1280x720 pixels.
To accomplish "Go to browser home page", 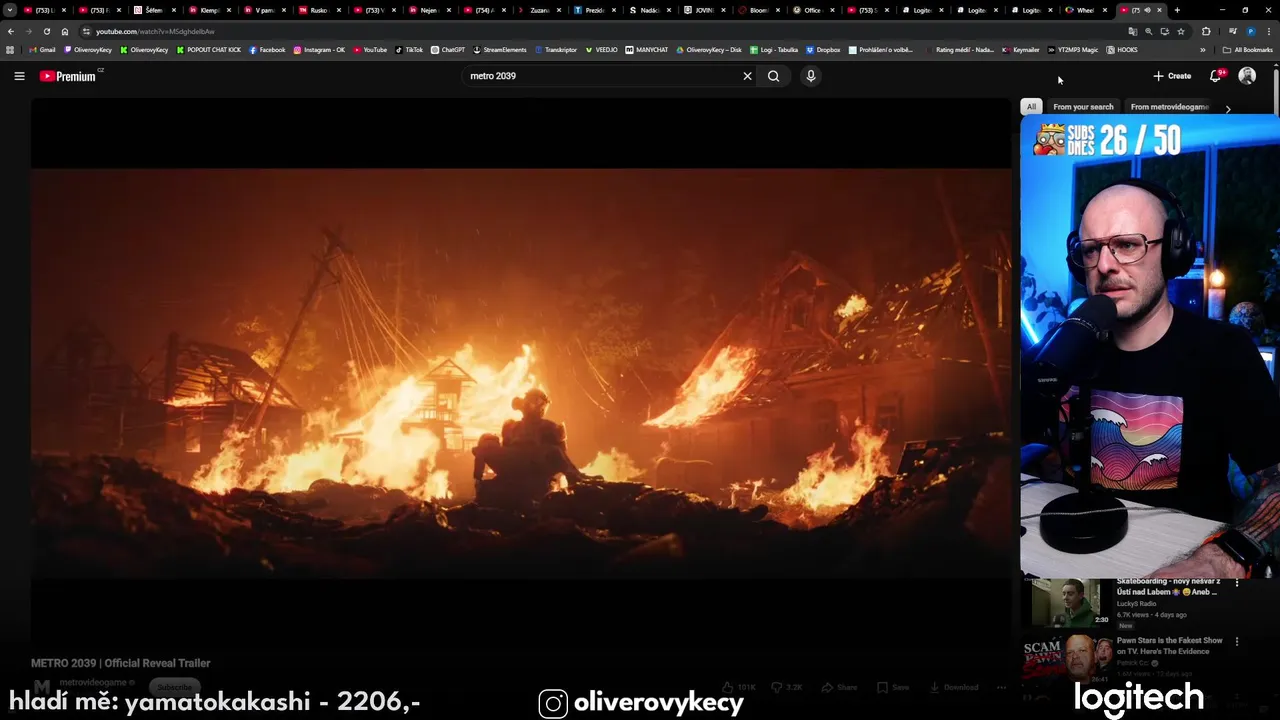I will click(65, 31).
